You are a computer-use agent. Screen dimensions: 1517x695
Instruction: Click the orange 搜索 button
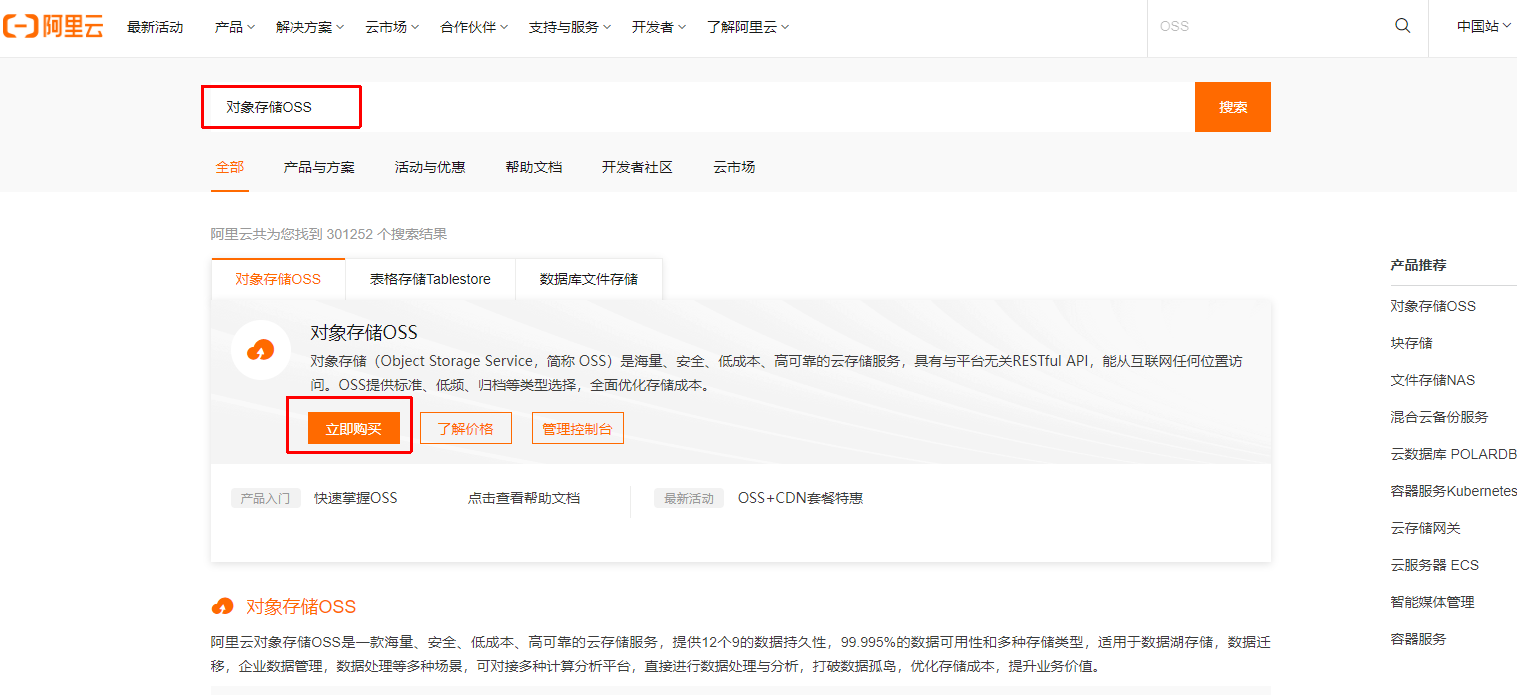point(1233,107)
